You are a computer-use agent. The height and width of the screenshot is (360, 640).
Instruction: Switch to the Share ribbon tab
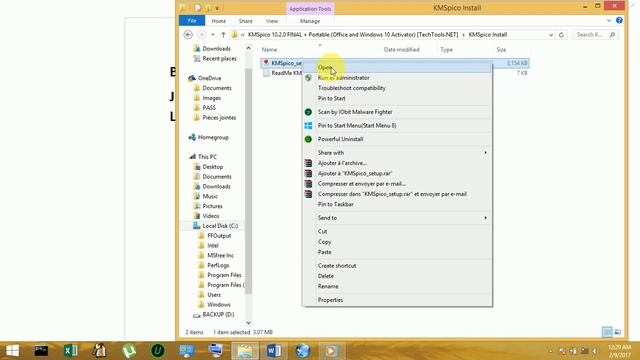pyautogui.click(x=245, y=21)
